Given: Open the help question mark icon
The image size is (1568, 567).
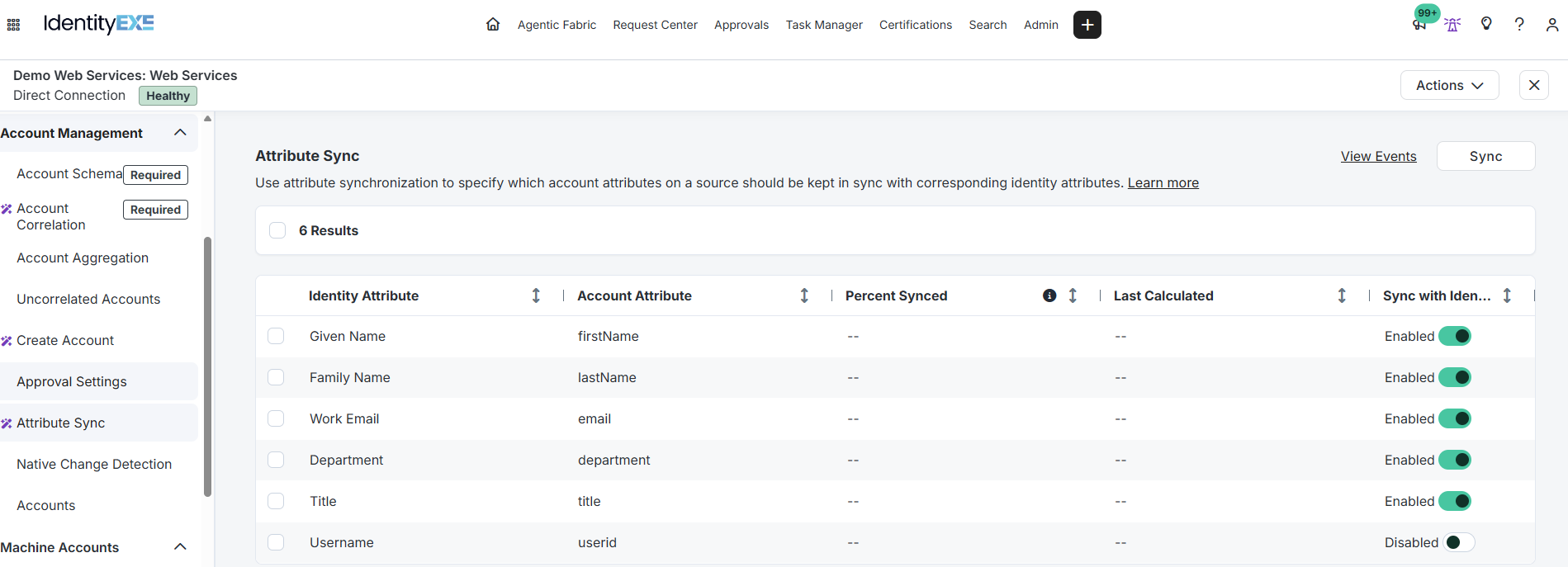Looking at the screenshot, I should (1519, 24).
